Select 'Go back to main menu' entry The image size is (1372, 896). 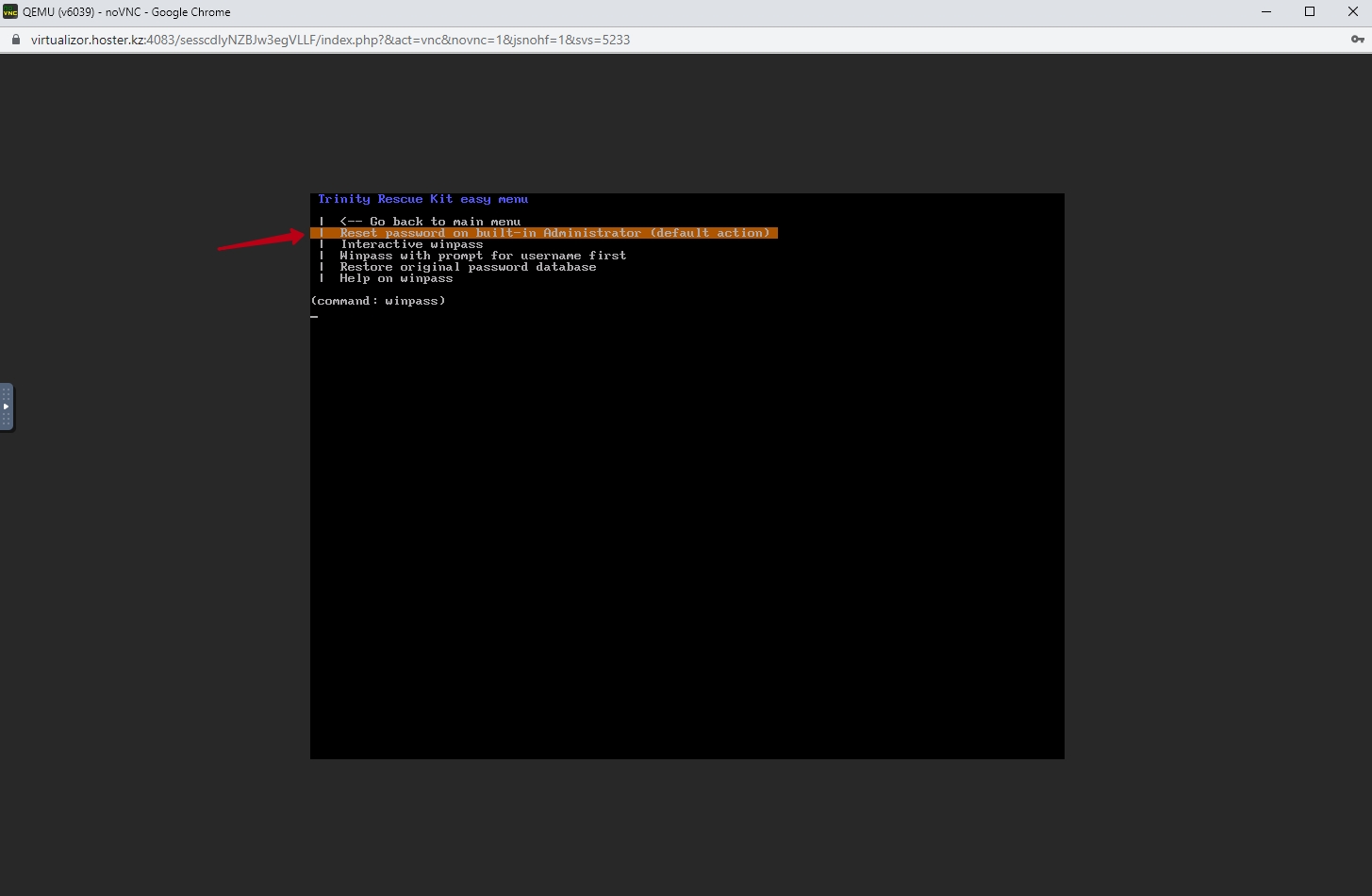coord(430,222)
